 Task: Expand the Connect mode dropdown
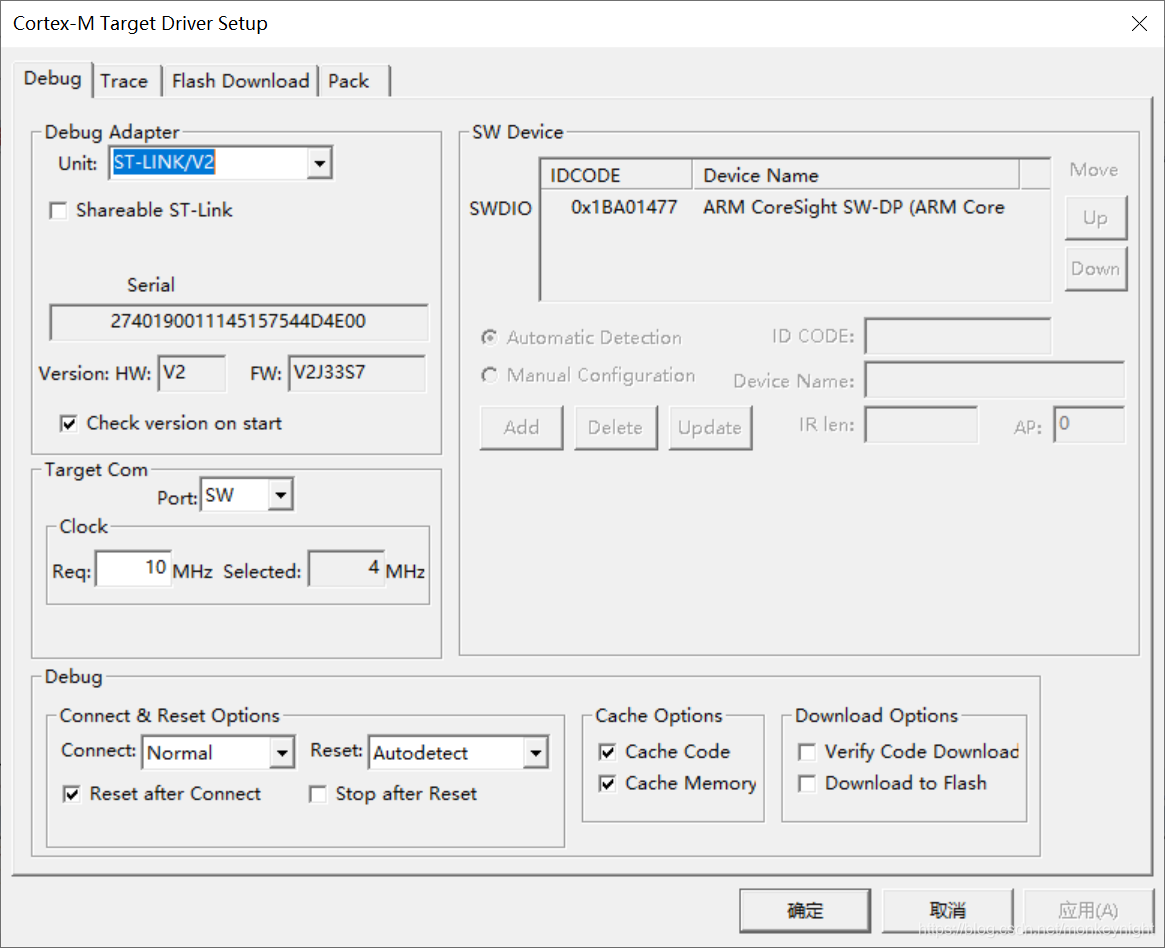[x=282, y=753]
